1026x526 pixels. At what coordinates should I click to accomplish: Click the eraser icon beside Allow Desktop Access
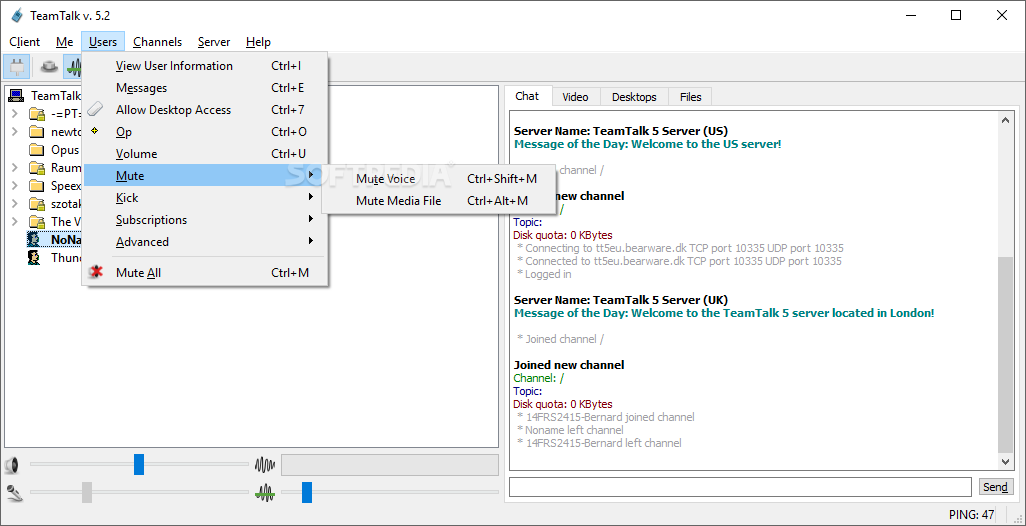[96, 109]
